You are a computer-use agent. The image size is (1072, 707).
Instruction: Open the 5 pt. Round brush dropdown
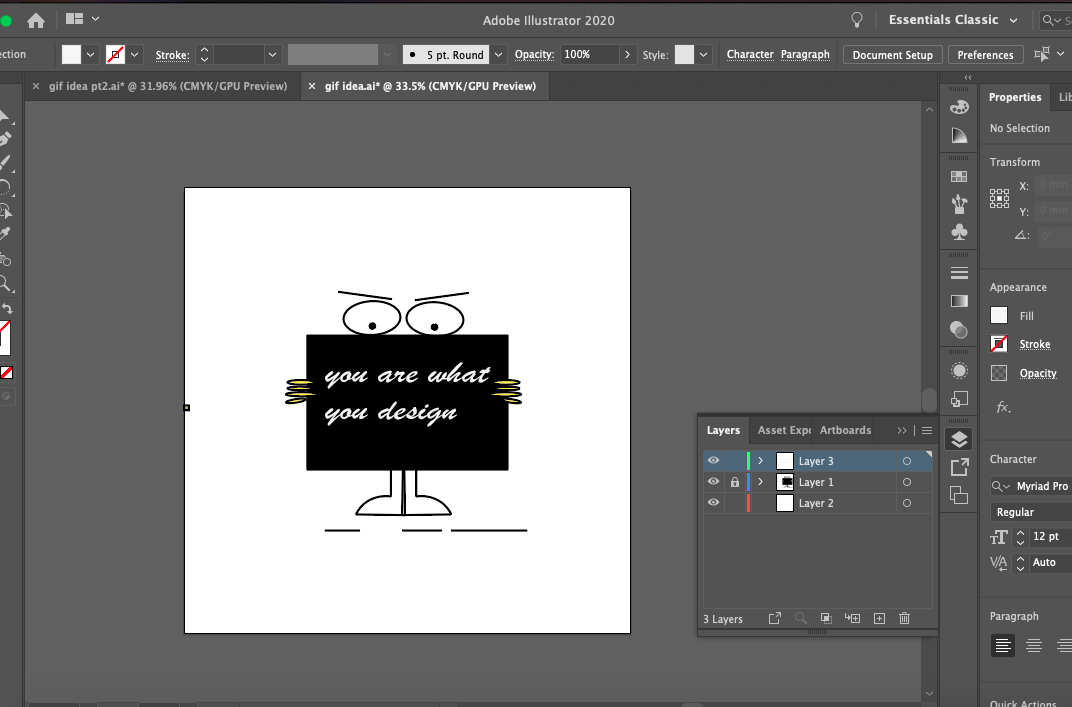(x=498, y=55)
